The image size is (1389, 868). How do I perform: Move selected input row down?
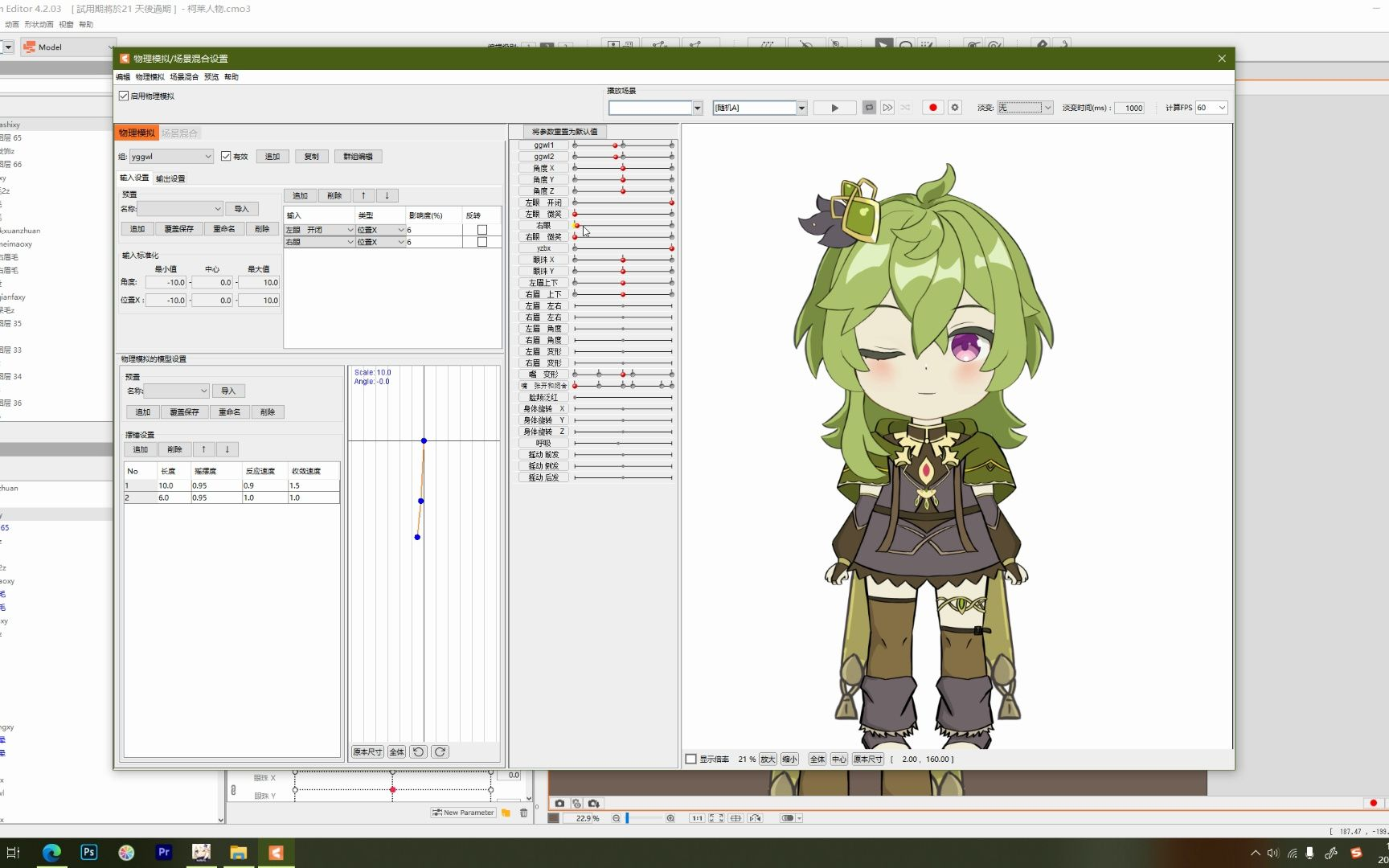pos(387,195)
